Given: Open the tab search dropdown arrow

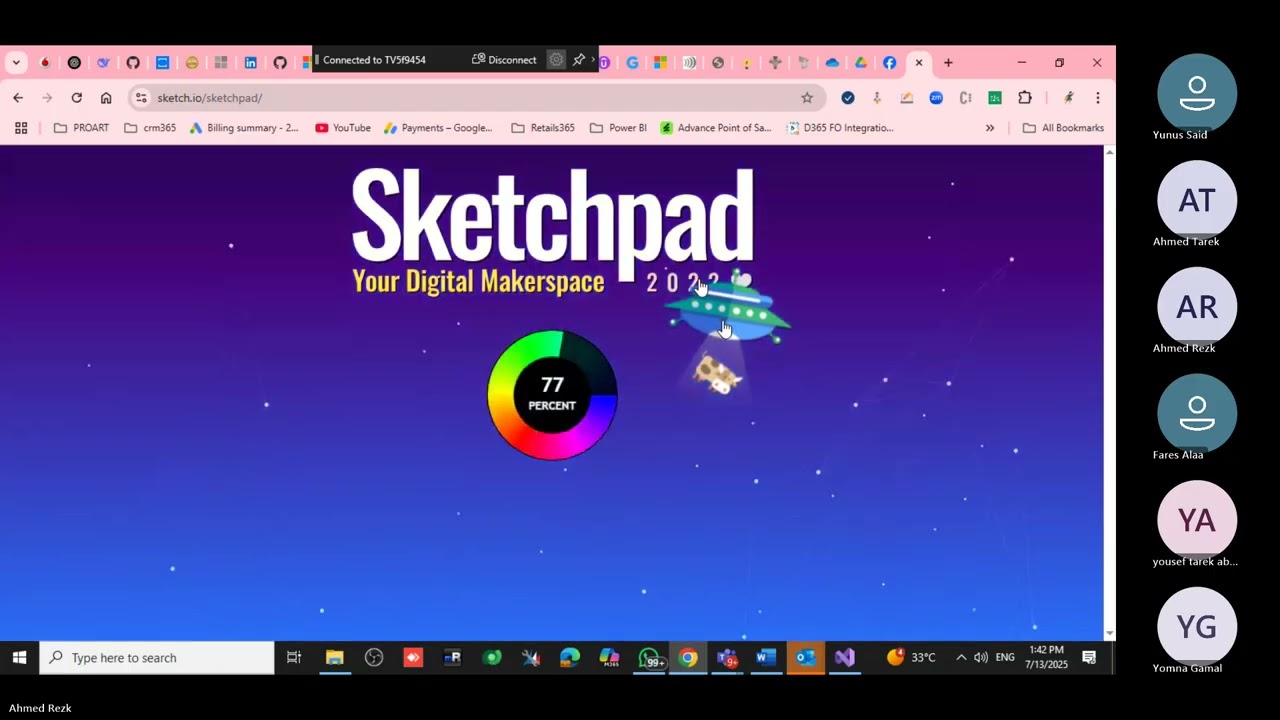Looking at the screenshot, I should (16, 63).
